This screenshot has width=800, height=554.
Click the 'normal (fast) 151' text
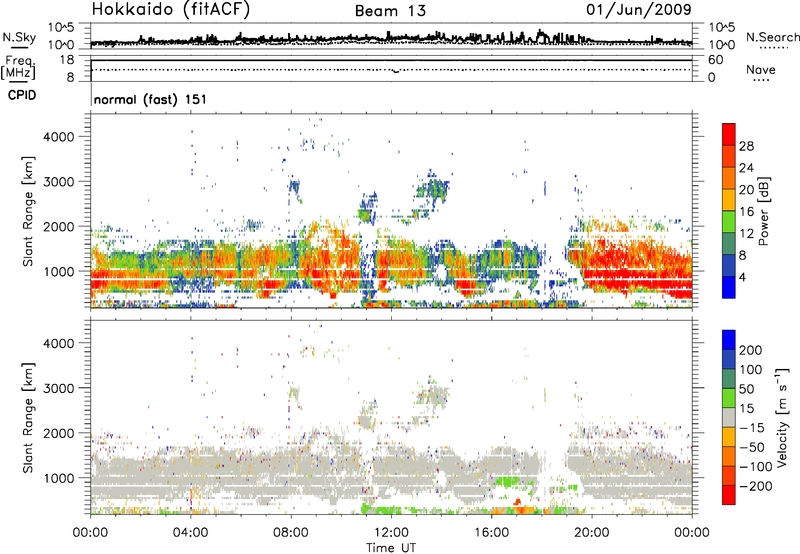pyautogui.click(x=151, y=99)
